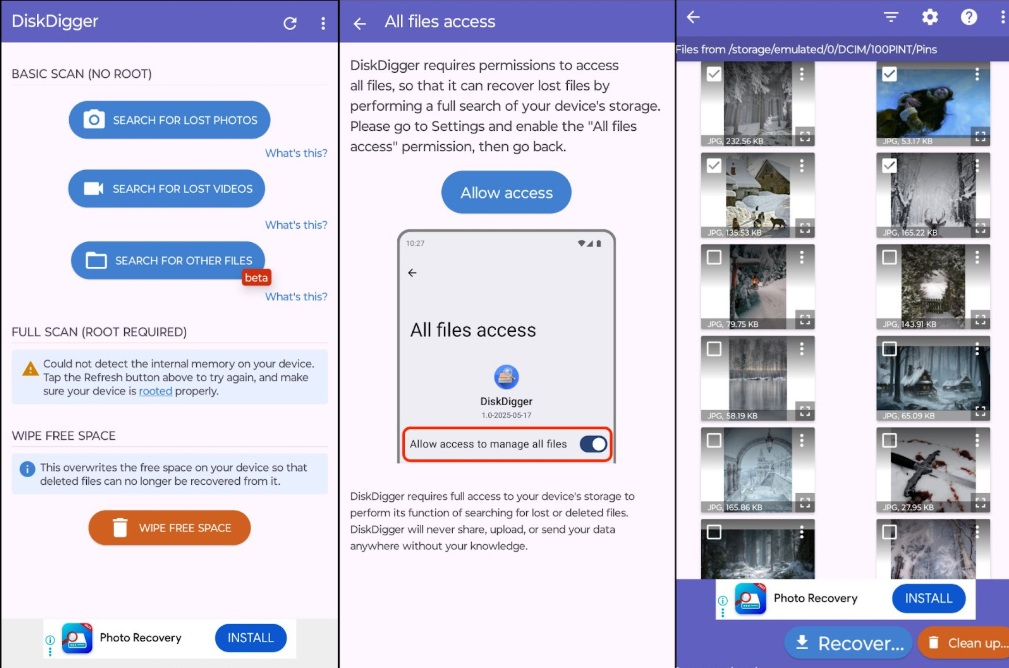
Task: Check the JPG 58.19 KB photo
Action: (x=714, y=349)
